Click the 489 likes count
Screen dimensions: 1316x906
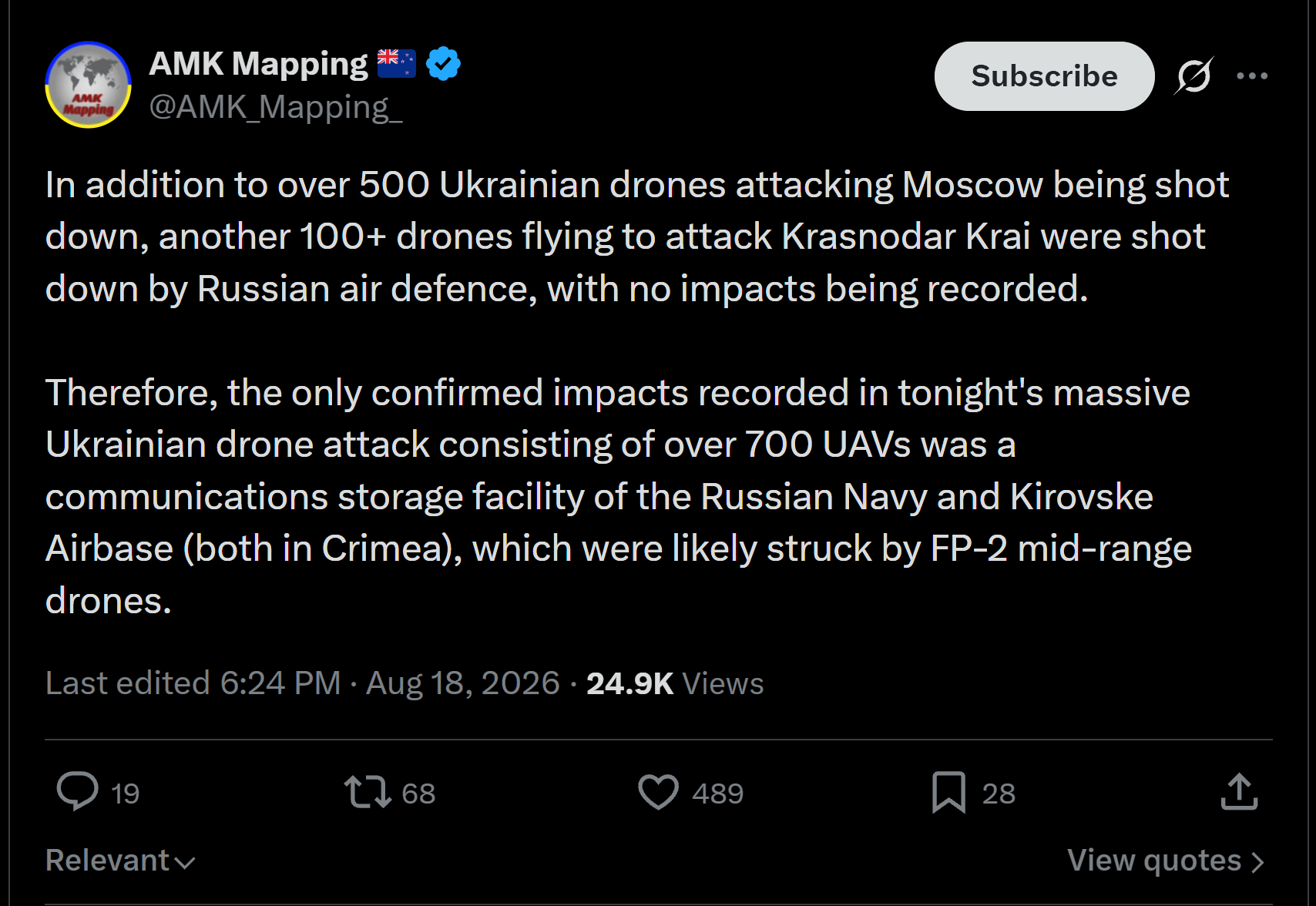coord(717,794)
